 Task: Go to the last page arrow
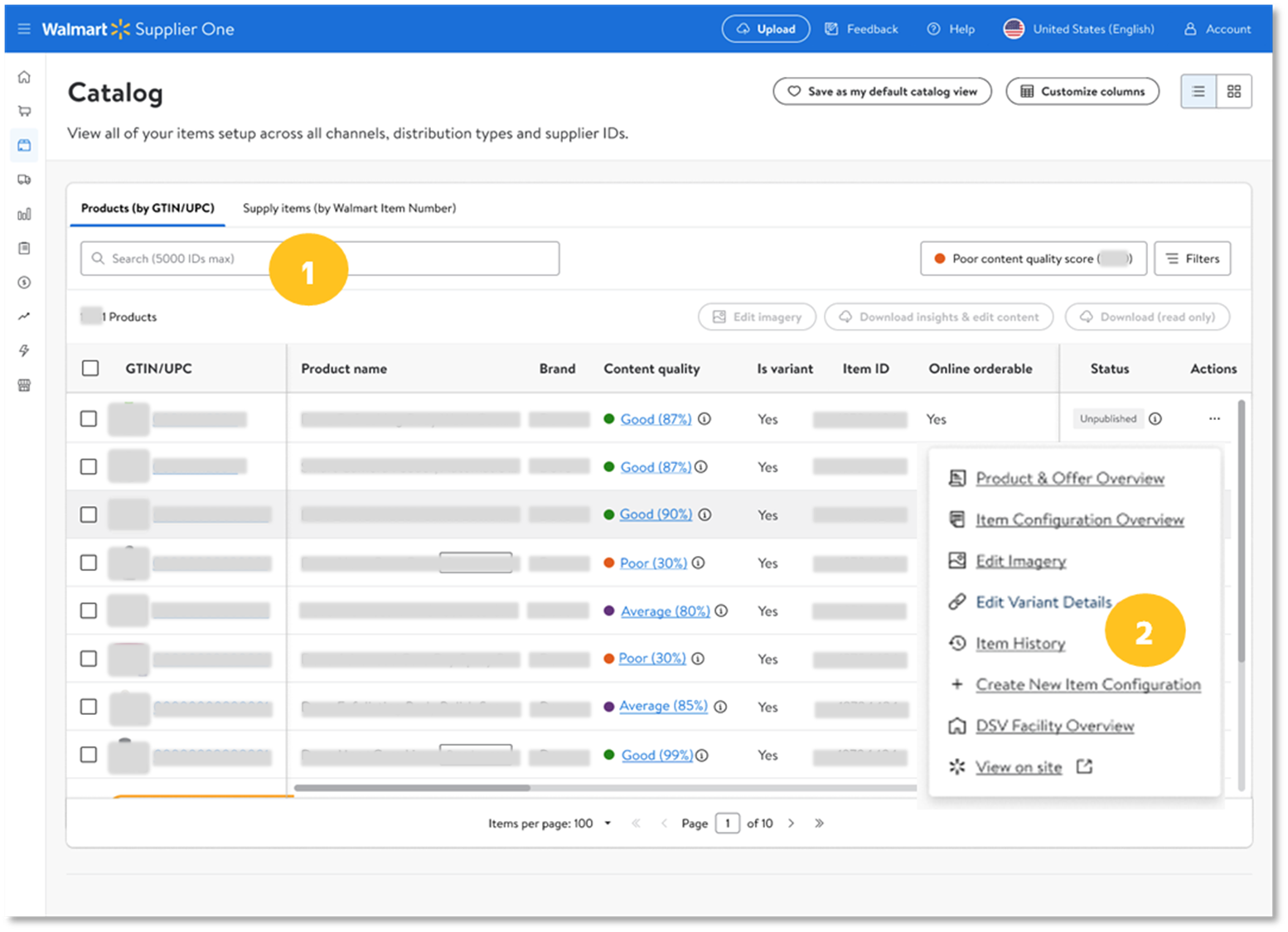click(819, 823)
